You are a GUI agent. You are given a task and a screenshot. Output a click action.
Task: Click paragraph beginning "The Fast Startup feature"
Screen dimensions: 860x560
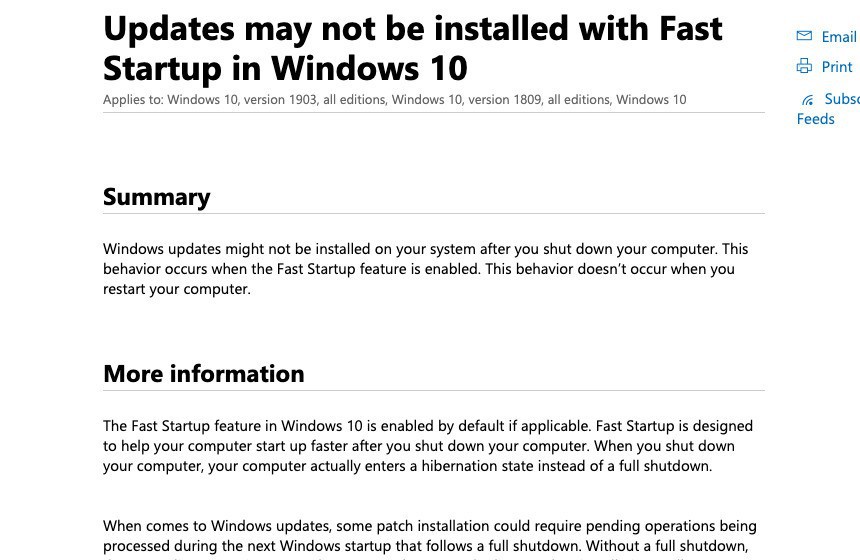427,446
